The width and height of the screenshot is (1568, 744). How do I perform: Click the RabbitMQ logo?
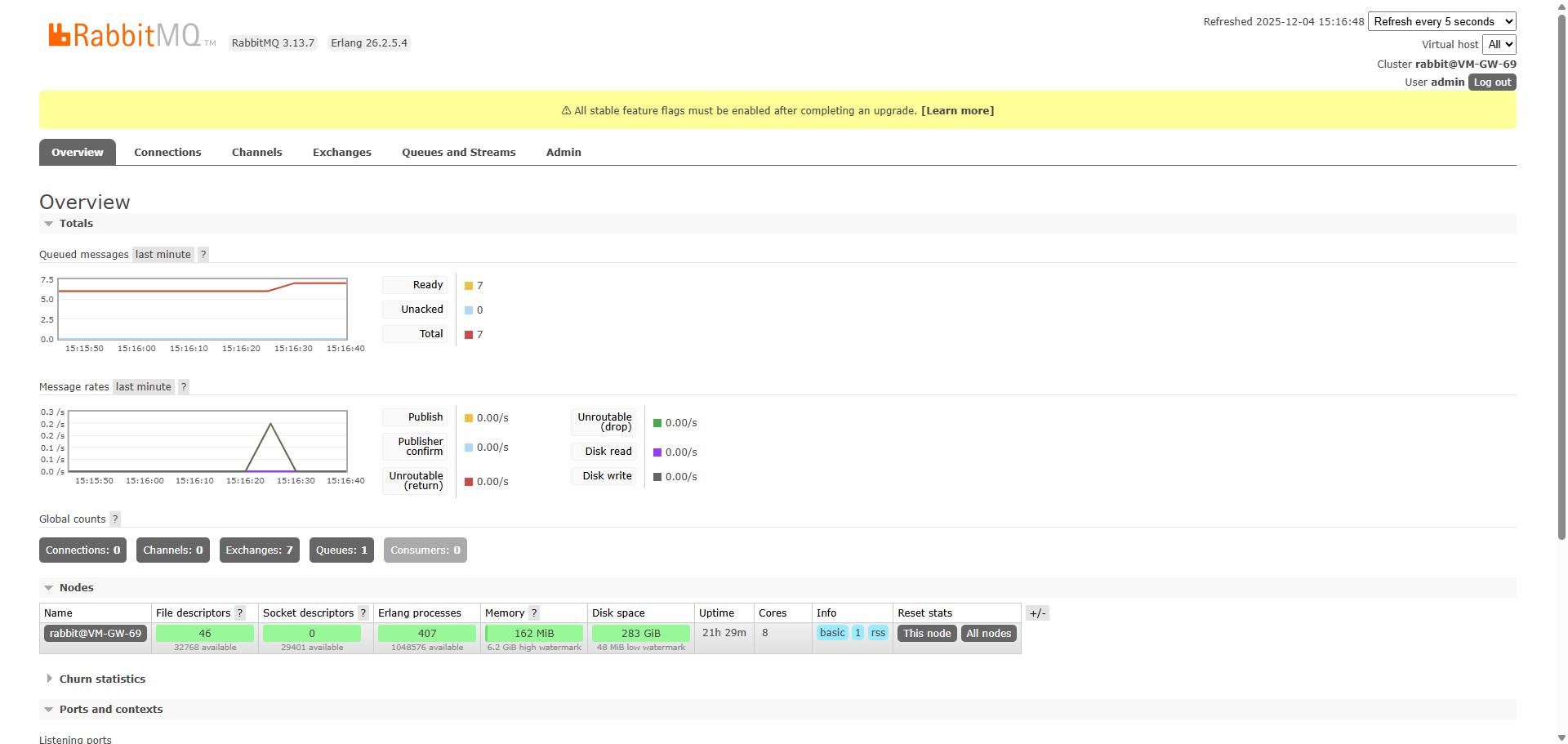click(132, 35)
